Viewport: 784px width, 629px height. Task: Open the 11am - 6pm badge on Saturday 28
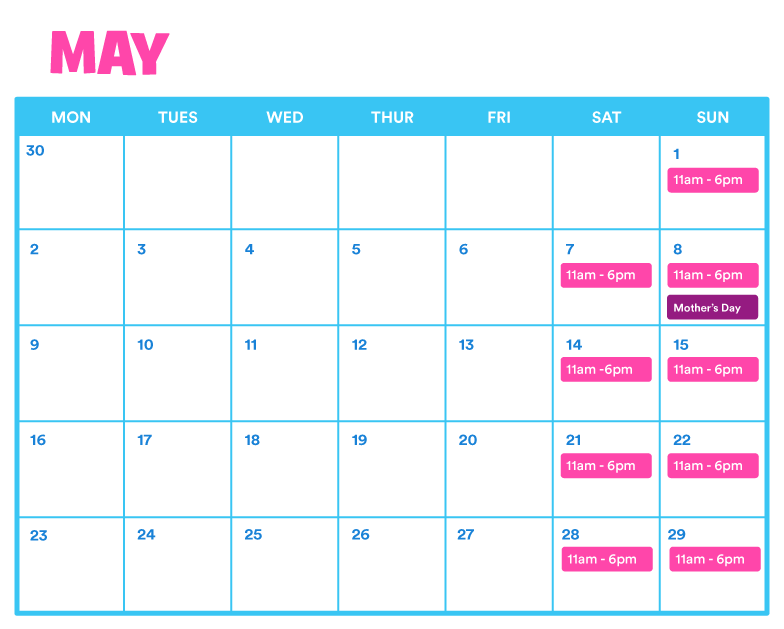[x=607, y=559]
